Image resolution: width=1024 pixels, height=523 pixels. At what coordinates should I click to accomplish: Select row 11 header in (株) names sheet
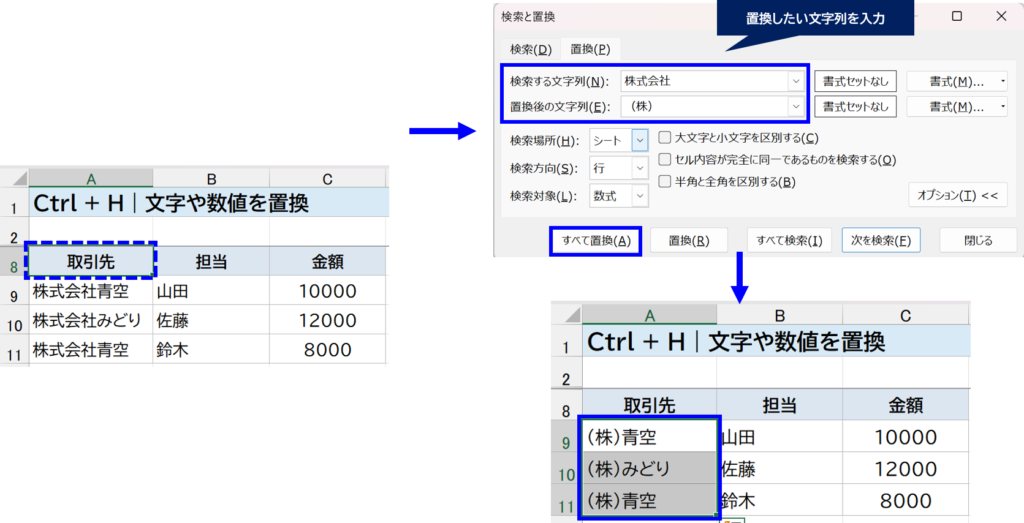click(x=567, y=503)
